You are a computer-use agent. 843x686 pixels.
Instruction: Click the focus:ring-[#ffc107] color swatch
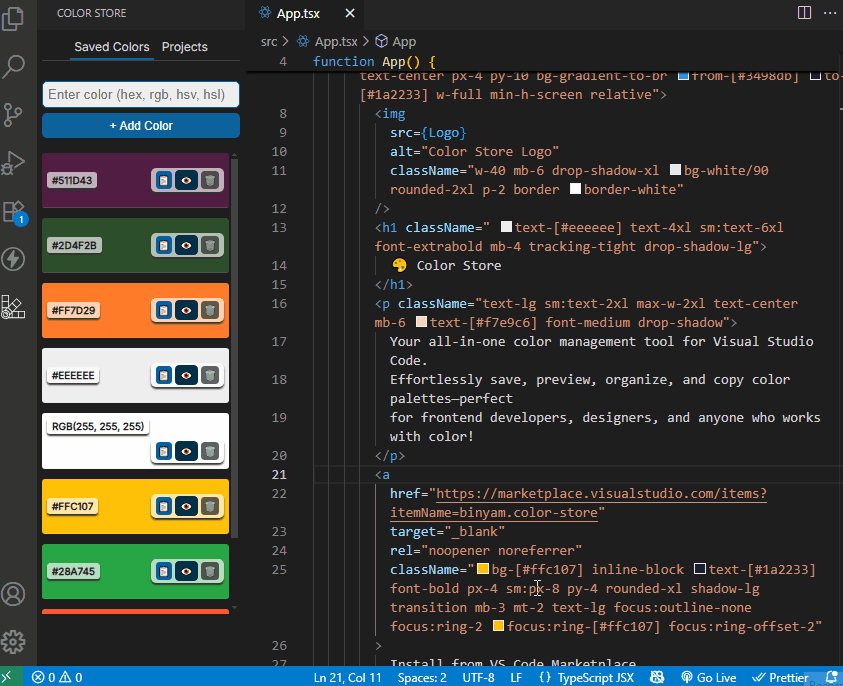498,626
